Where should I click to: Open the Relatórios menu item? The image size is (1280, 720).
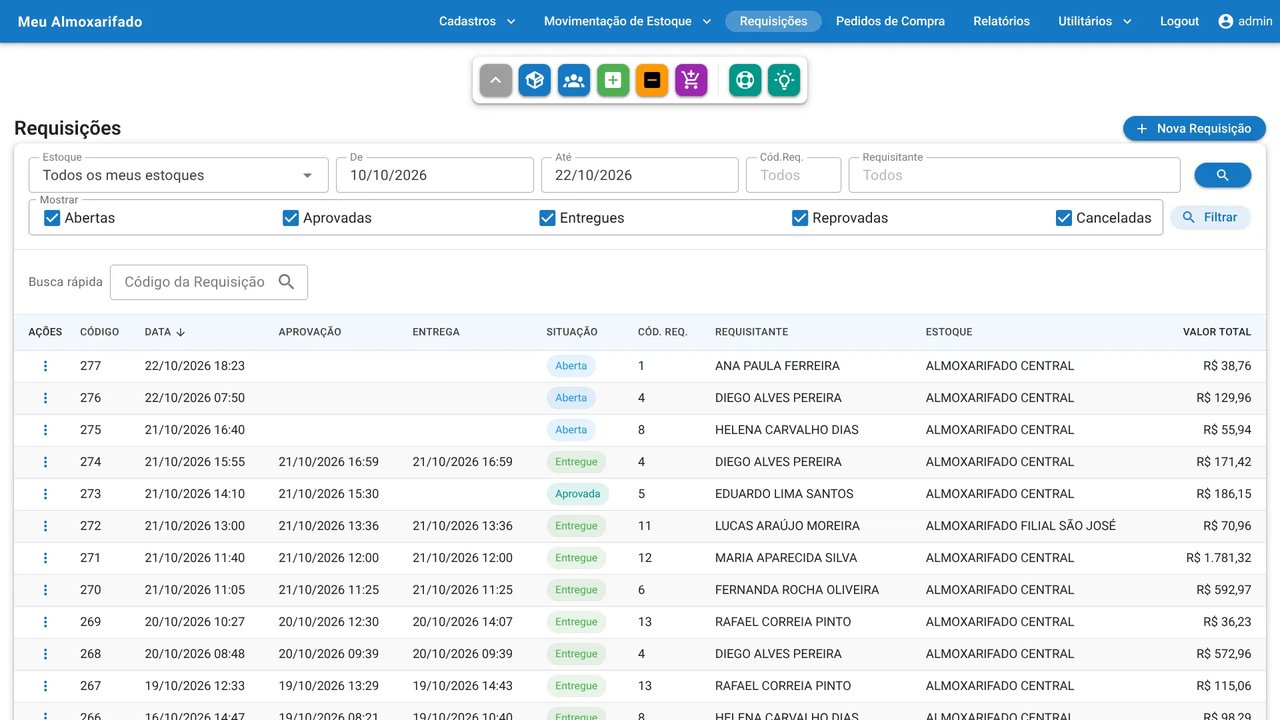click(x=1001, y=21)
